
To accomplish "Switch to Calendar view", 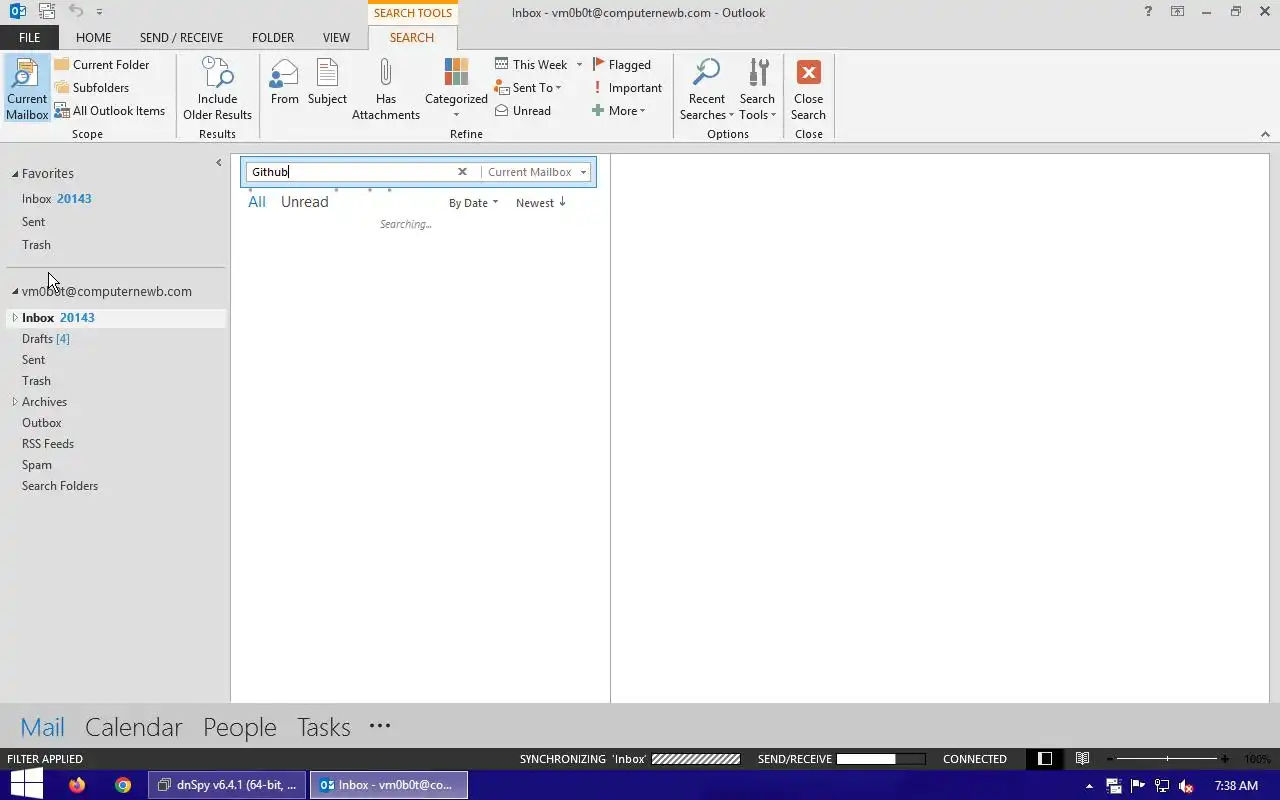I will 133,727.
